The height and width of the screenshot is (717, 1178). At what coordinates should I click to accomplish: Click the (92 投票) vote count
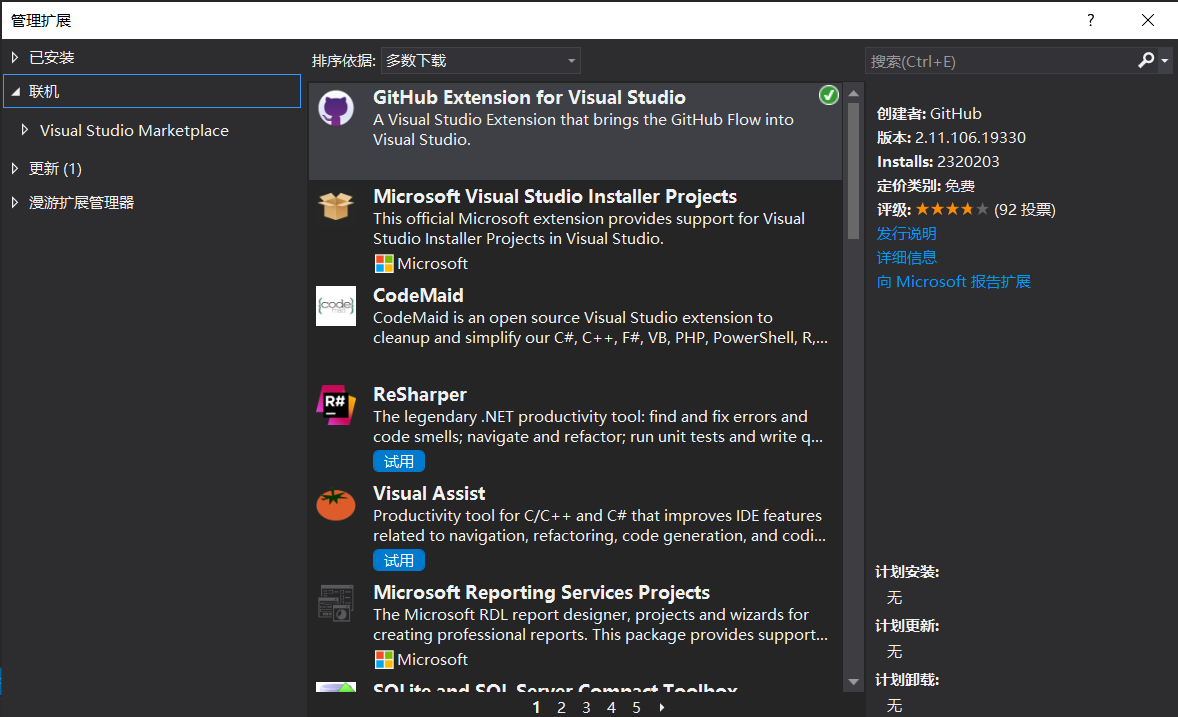[1025, 210]
